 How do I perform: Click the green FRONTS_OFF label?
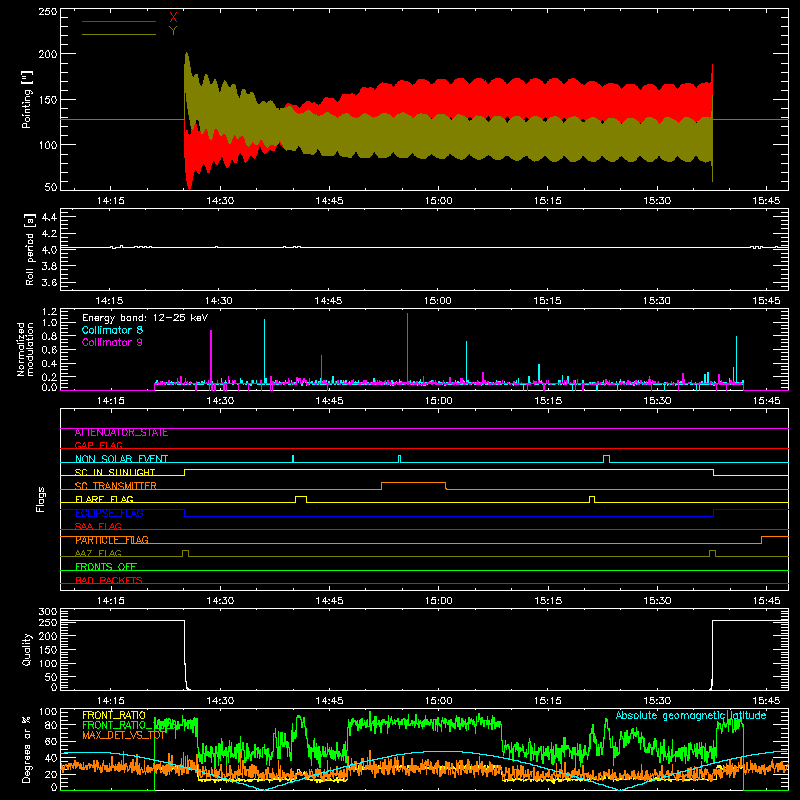pyautogui.click(x=106, y=567)
